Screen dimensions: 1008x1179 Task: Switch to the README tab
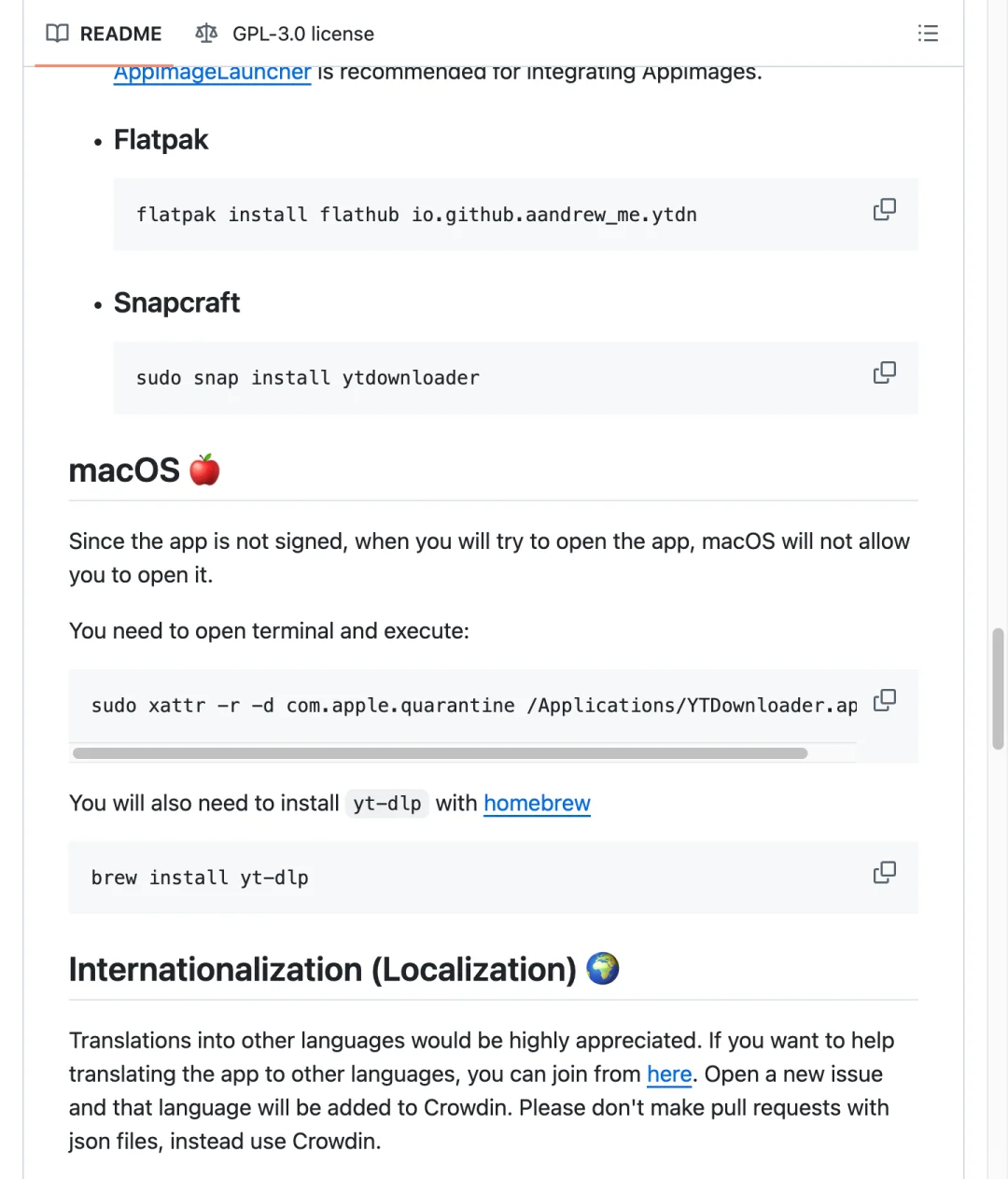click(x=104, y=34)
